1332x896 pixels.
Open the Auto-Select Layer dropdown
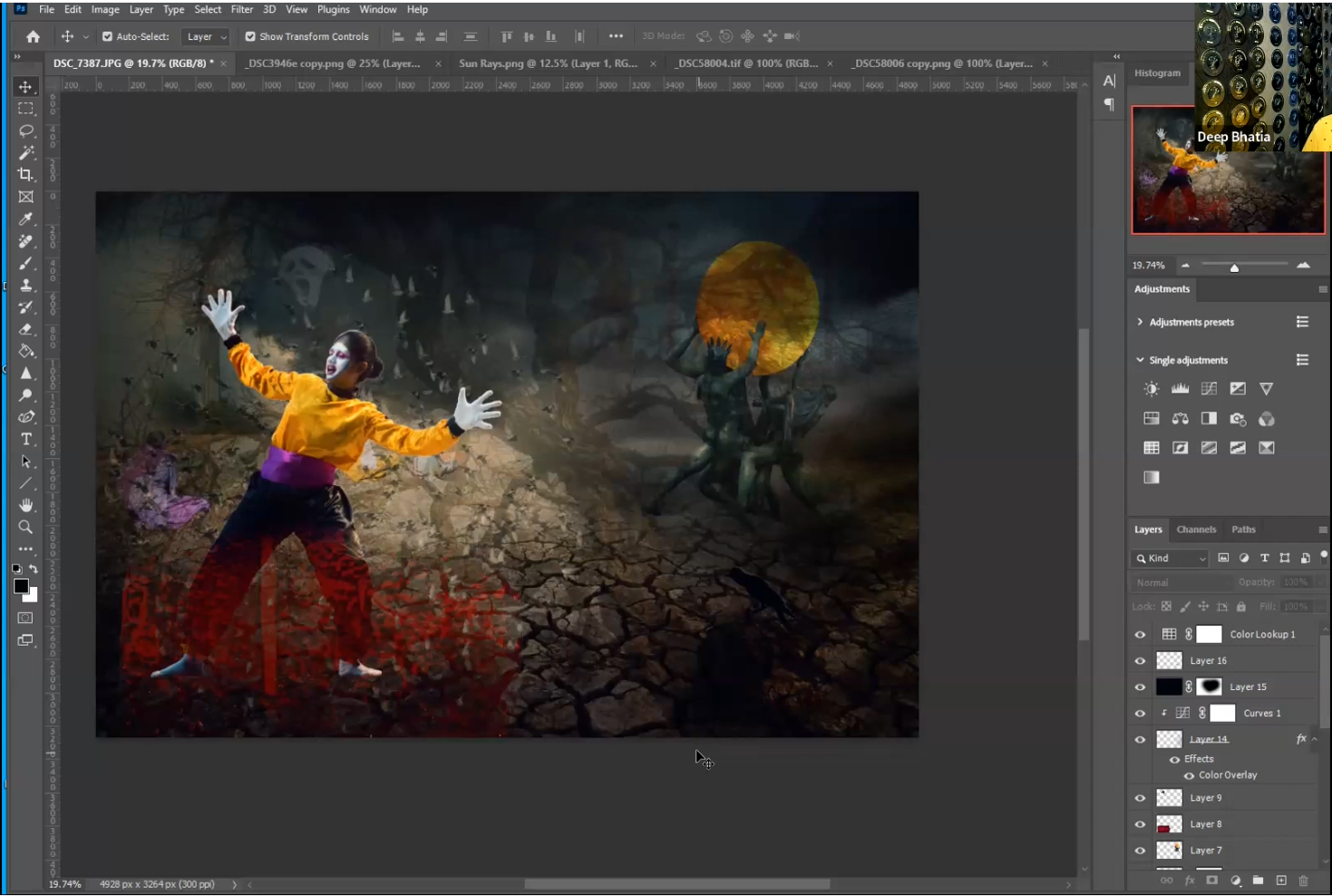[x=206, y=36]
